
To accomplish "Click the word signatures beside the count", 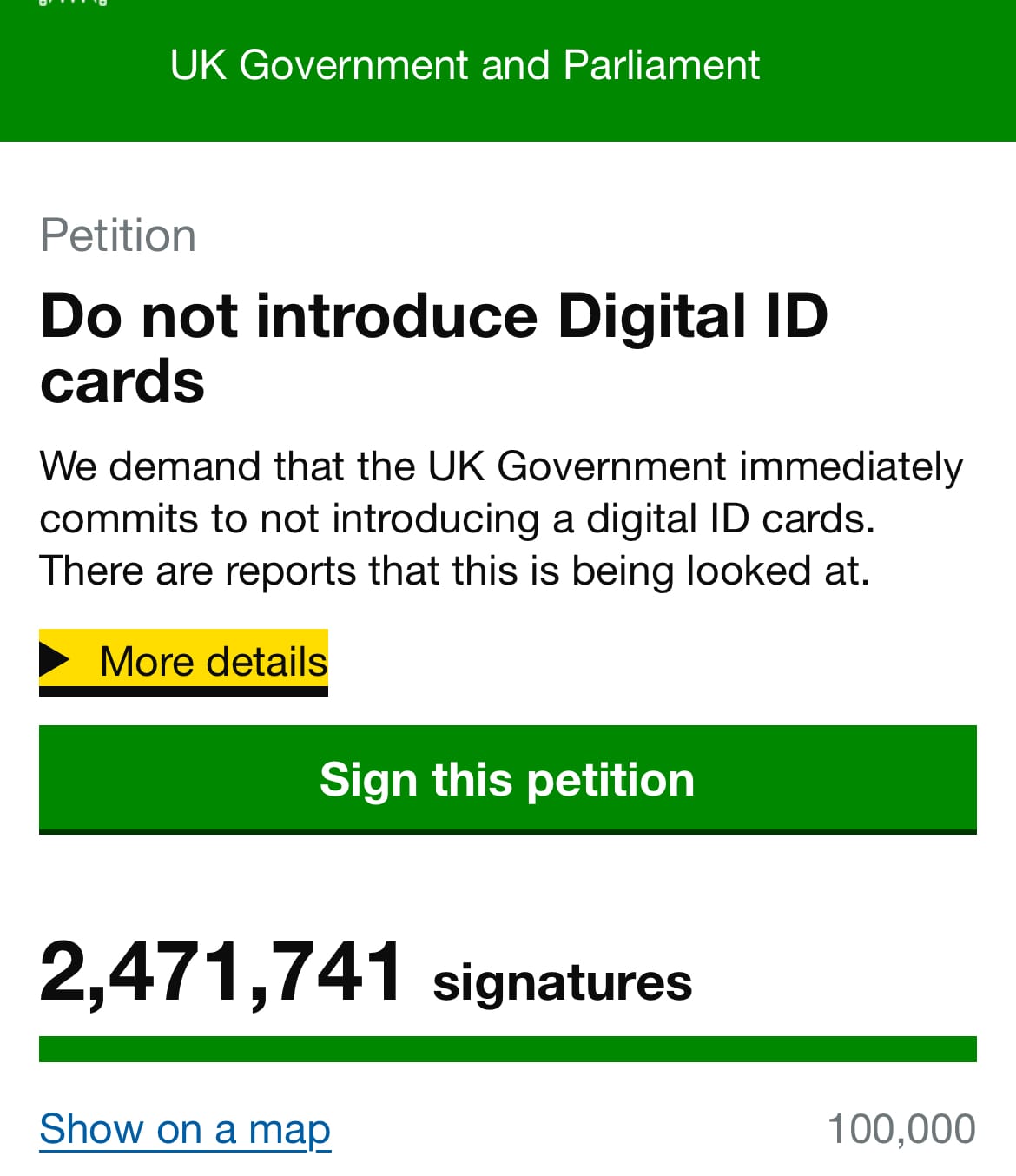I will point(562,982).
